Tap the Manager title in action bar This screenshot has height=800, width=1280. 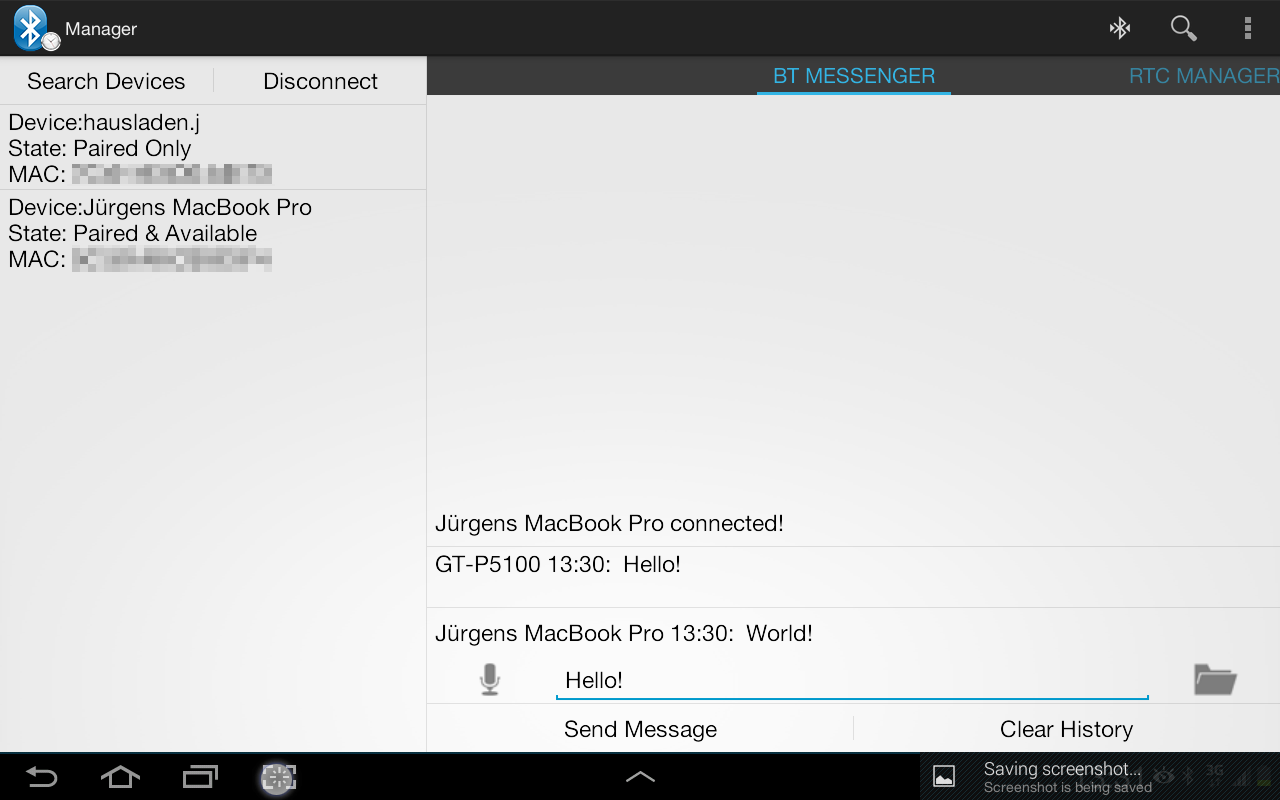[x=101, y=29]
